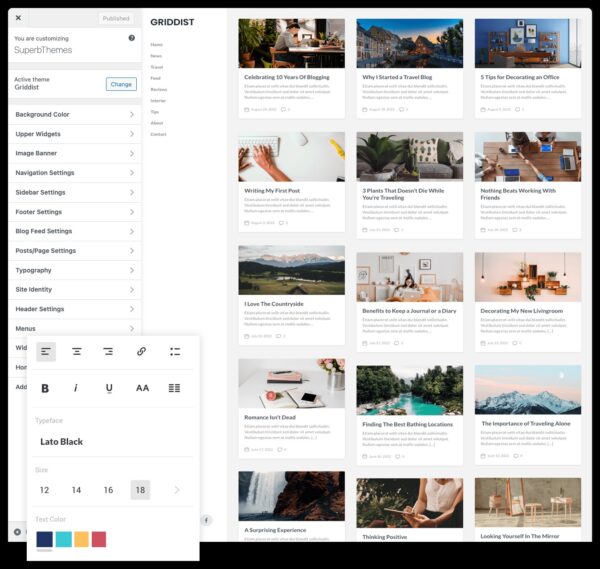
Task: Toggle bold formatting
Action: [45, 388]
